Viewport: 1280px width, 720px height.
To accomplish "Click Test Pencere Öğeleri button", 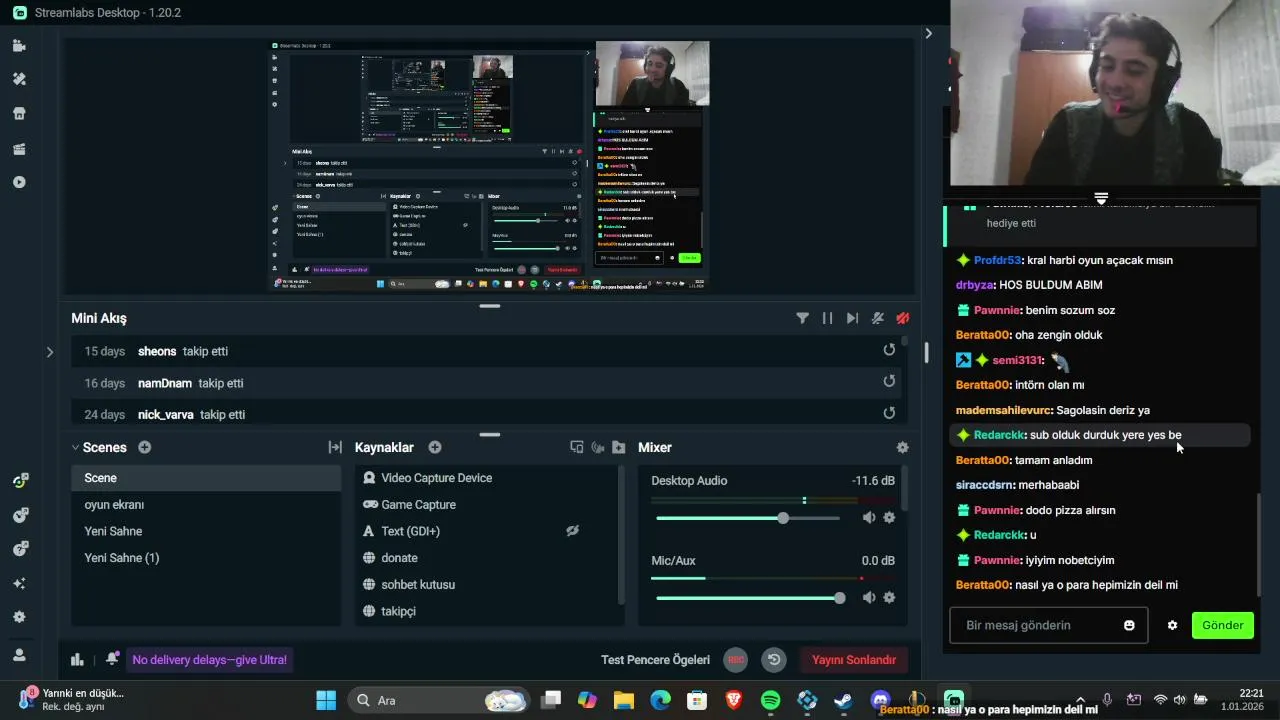I will point(655,660).
